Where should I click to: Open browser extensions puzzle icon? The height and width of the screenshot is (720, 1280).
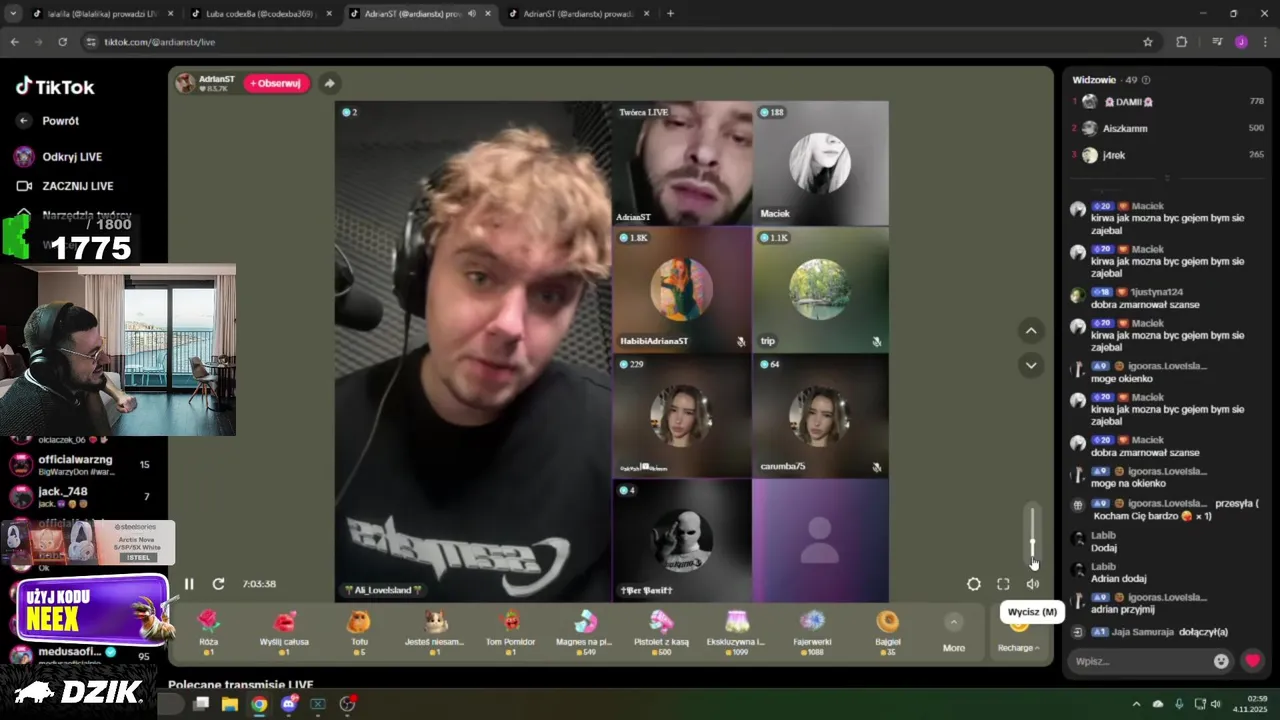pos(1181,42)
